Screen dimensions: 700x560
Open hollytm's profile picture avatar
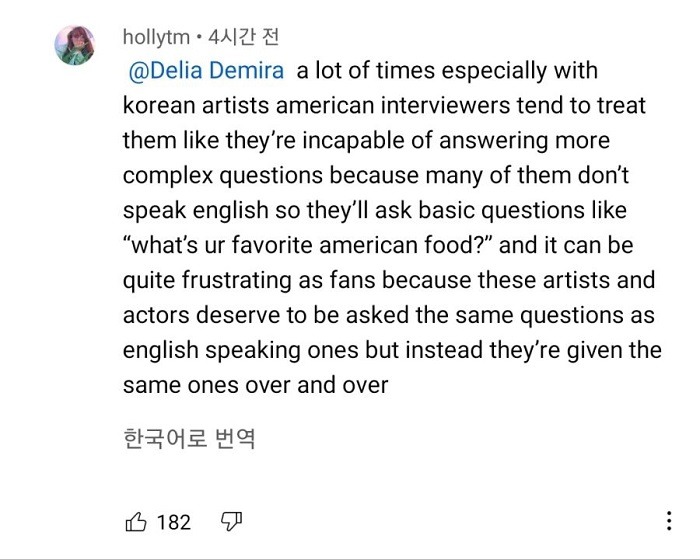[x=75, y=45]
